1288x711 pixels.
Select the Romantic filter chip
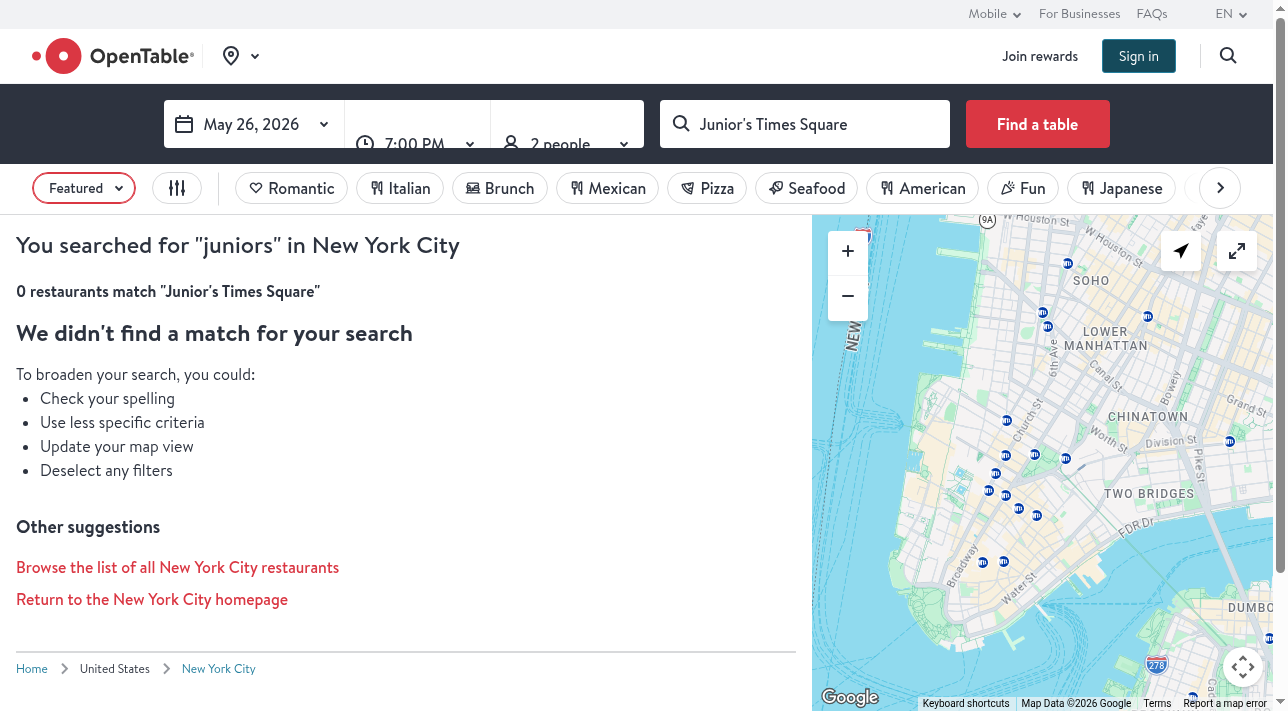(291, 188)
